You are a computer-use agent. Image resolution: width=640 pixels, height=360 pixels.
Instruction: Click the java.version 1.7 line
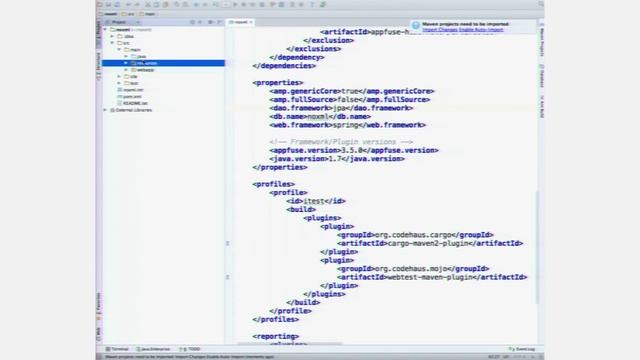(x=337, y=159)
